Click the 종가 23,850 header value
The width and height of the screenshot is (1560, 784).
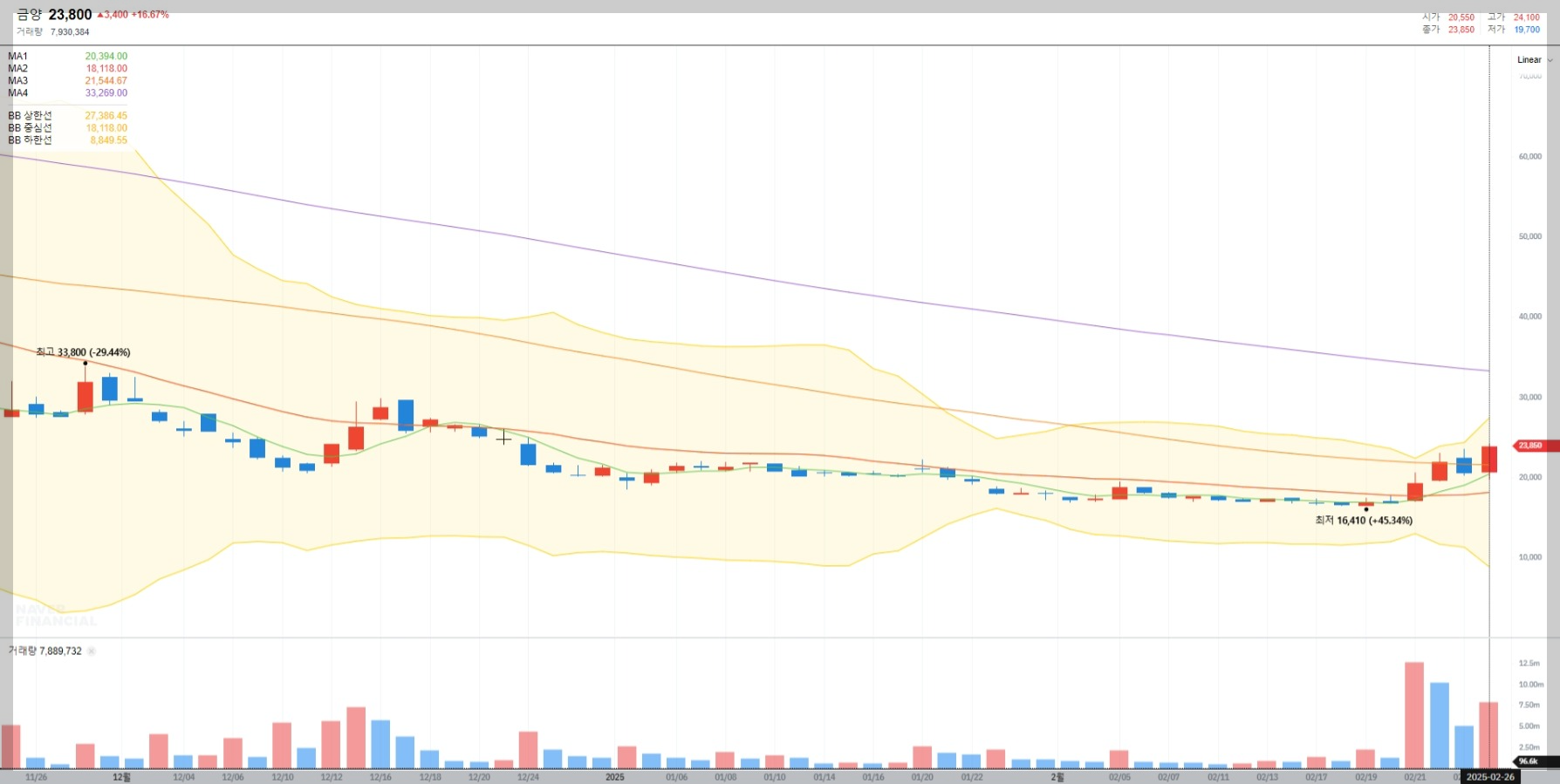coord(1448,30)
